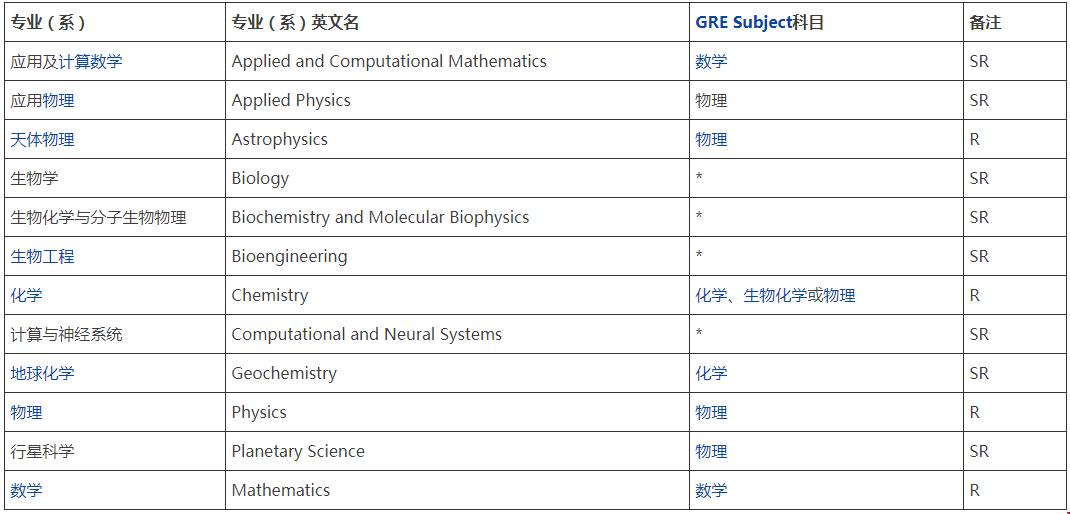Follow the 数学 department link in last row

point(26,490)
